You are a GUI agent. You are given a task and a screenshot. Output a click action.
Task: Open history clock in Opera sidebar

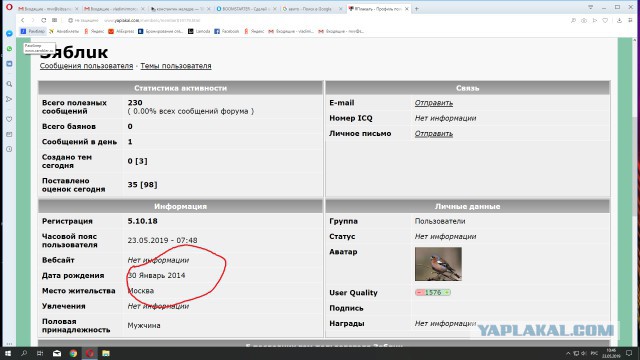pyautogui.click(x=9, y=149)
